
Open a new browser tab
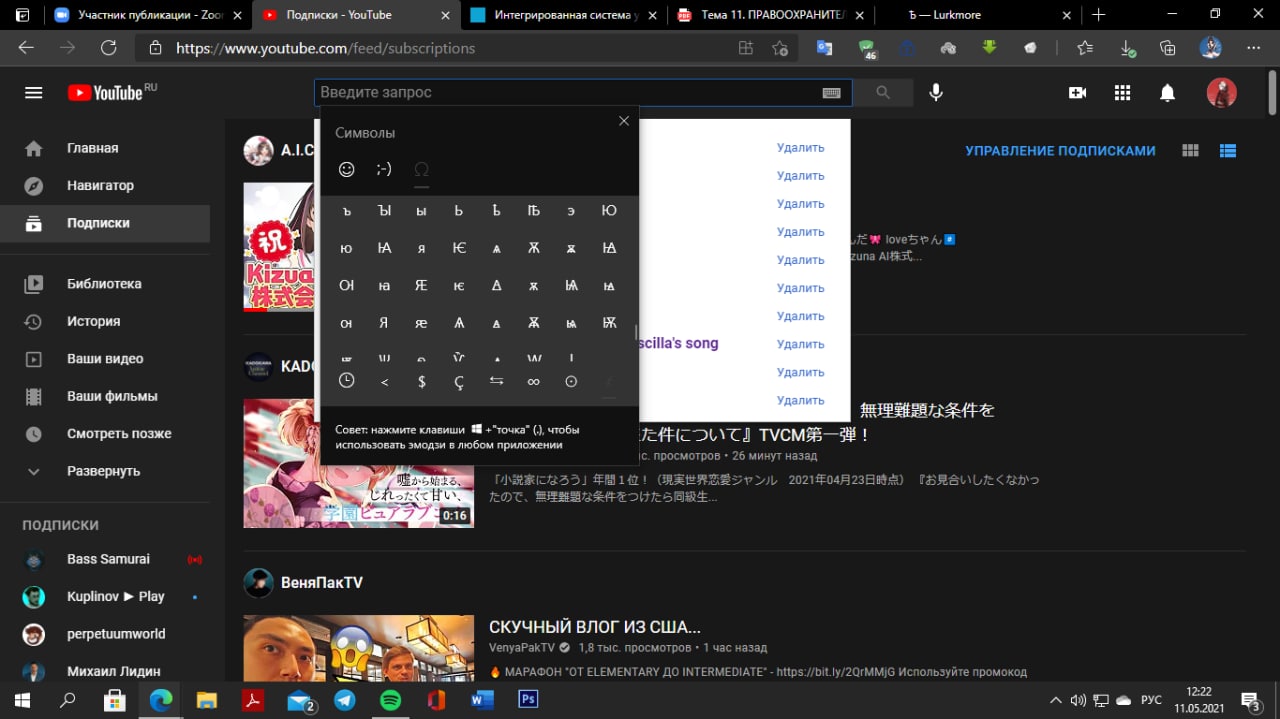click(x=1098, y=15)
